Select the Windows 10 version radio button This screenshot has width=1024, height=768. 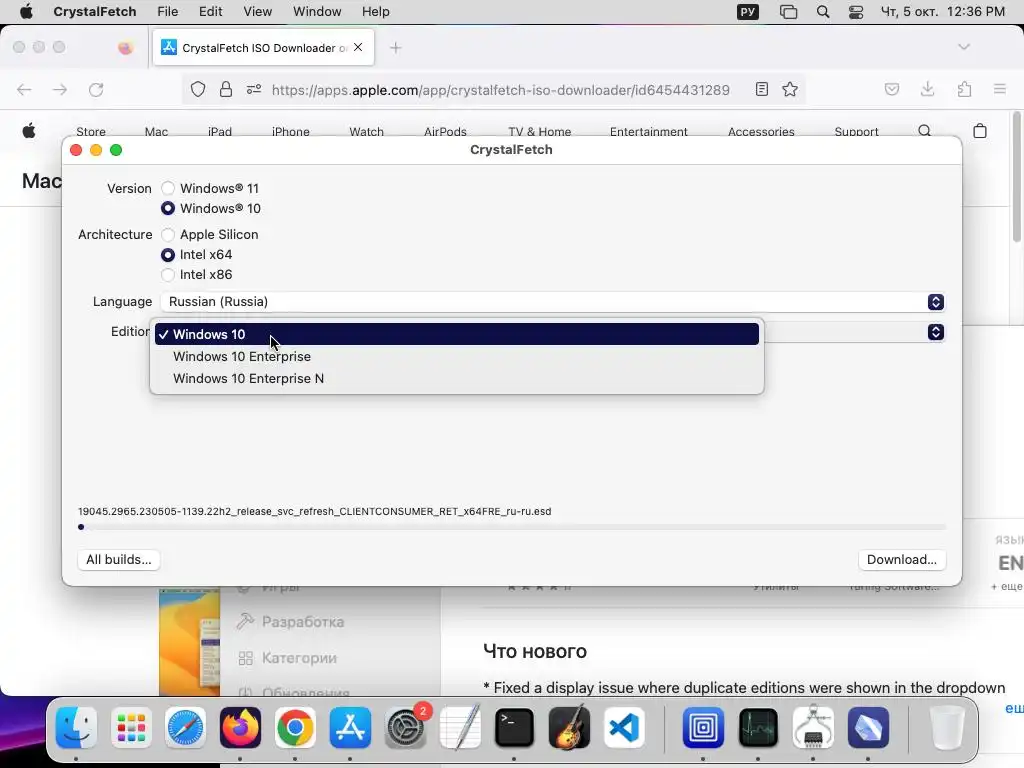click(x=168, y=208)
